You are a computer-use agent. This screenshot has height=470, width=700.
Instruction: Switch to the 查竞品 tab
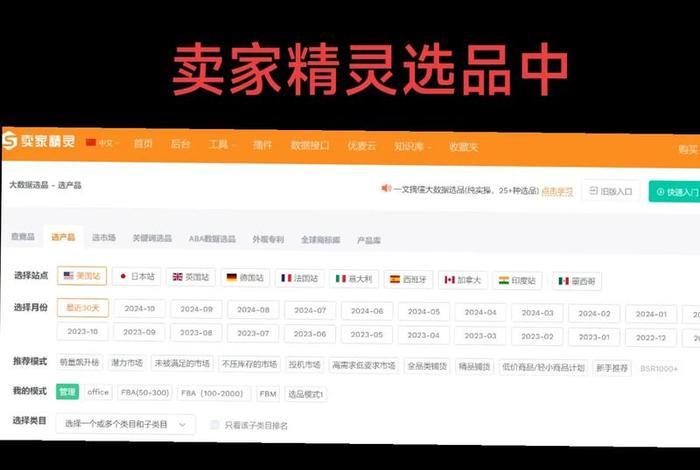23,237
